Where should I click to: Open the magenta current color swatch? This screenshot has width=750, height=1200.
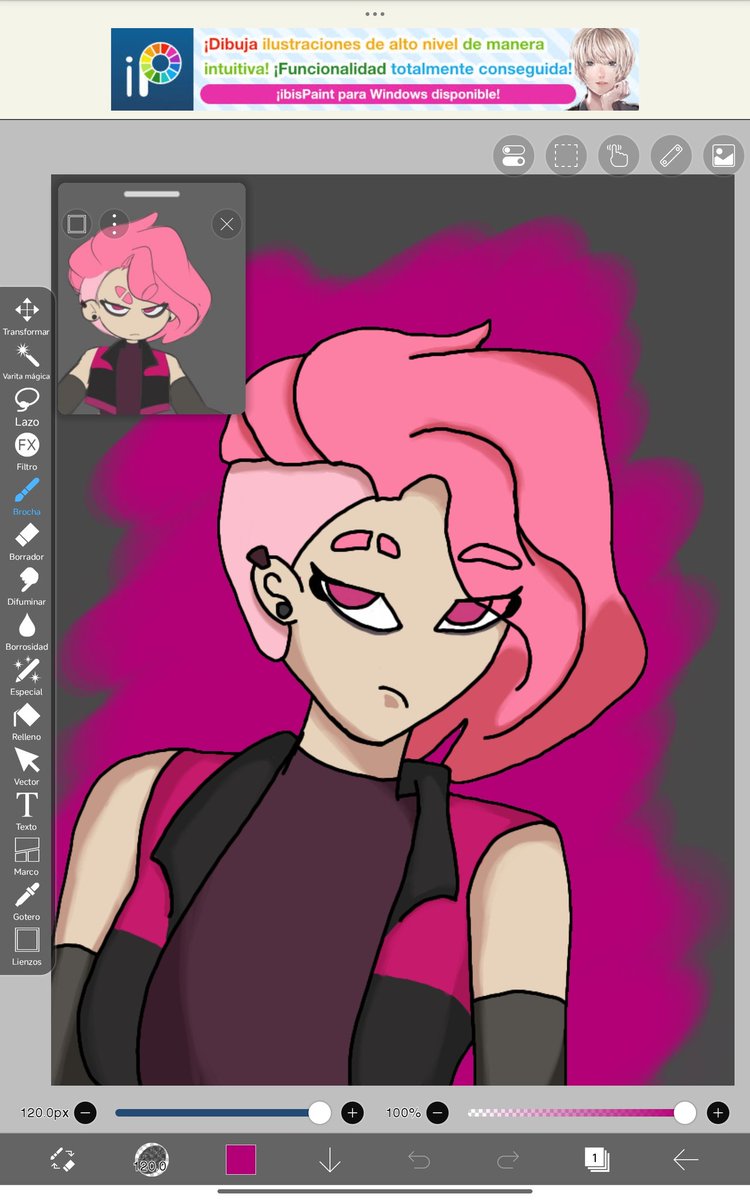[x=241, y=1160]
